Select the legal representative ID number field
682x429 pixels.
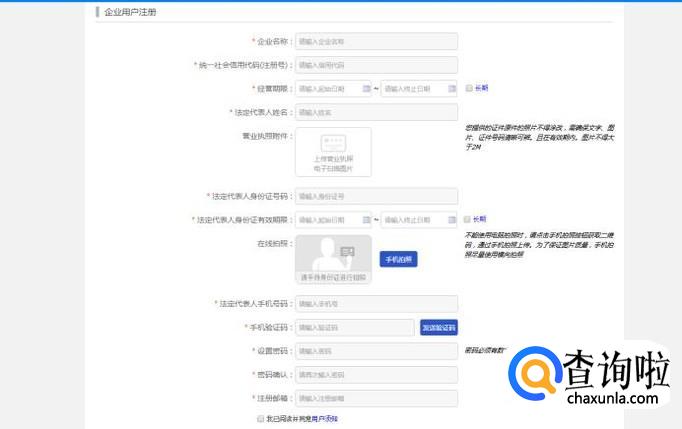pos(376,196)
